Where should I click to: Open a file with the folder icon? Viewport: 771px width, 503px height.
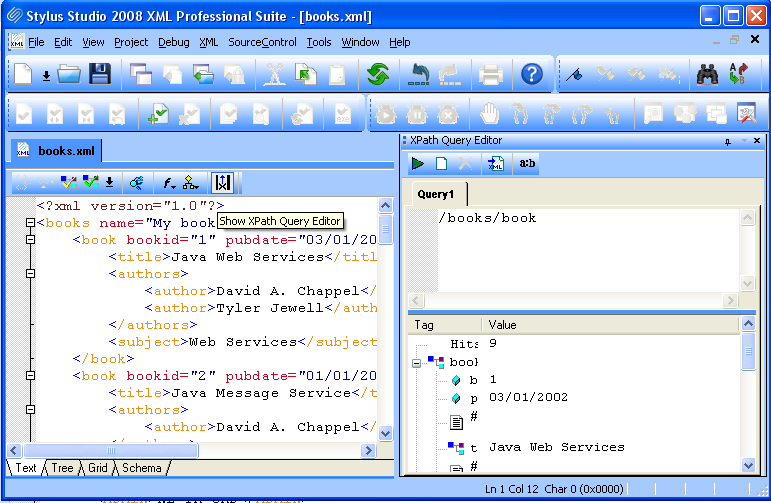[x=68, y=74]
